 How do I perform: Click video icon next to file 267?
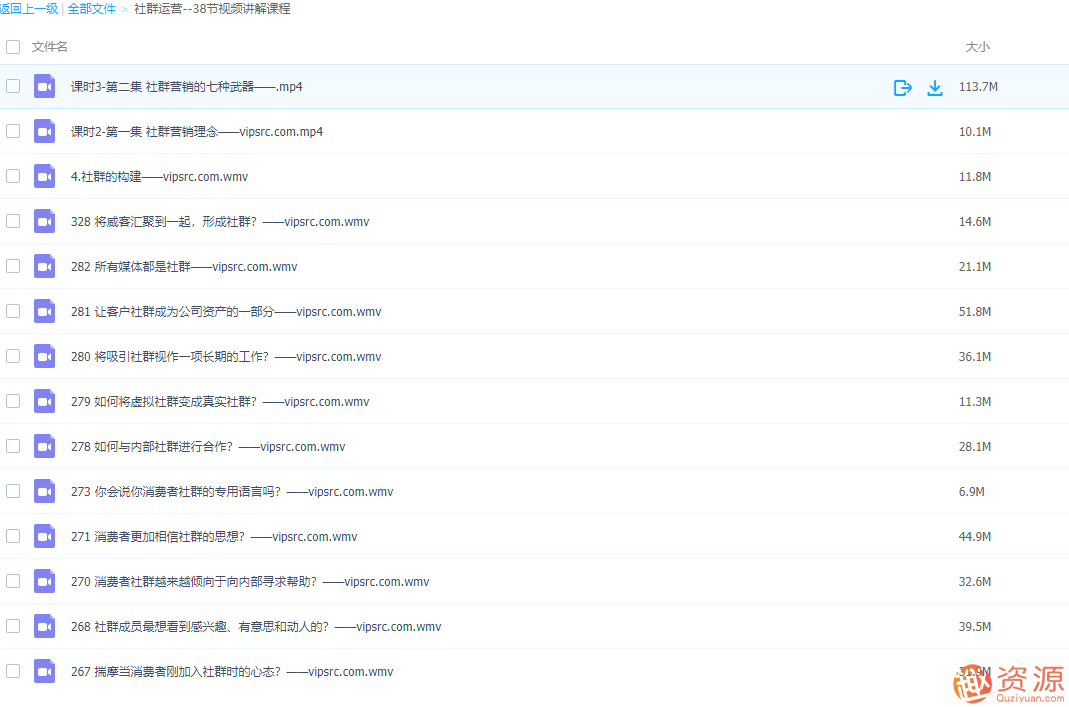44,672
